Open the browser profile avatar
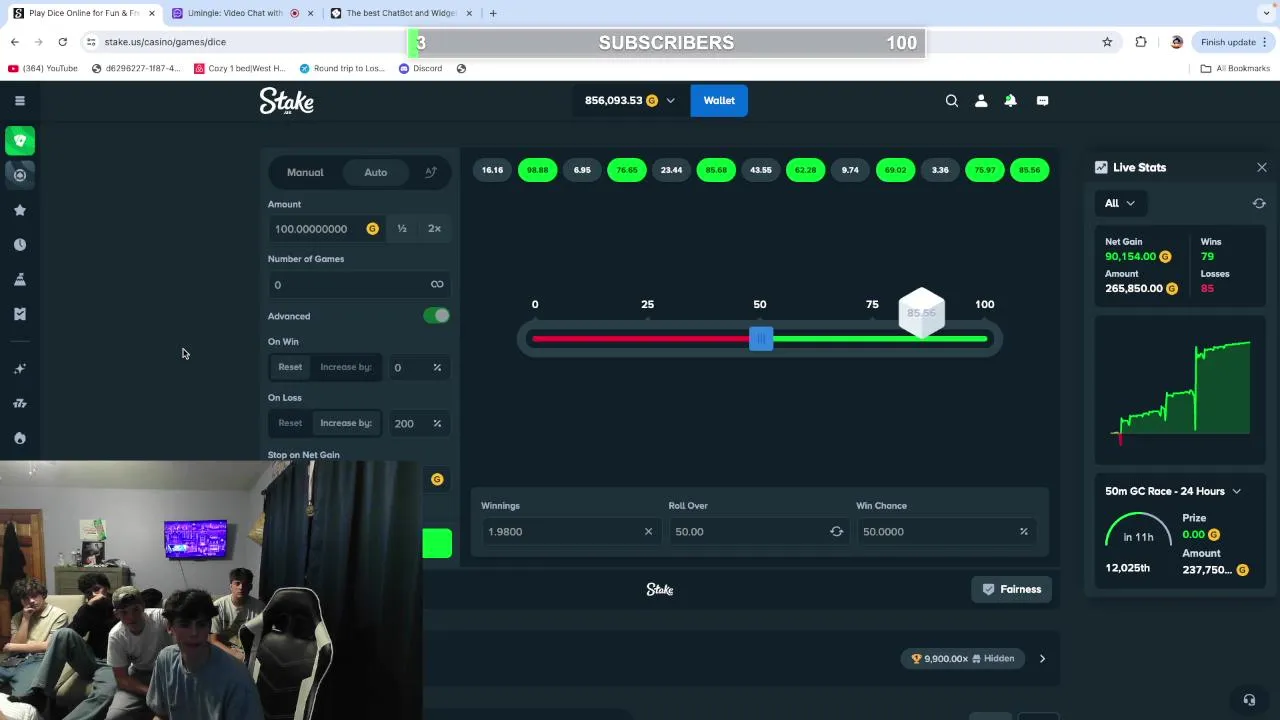 point(1176,42)
